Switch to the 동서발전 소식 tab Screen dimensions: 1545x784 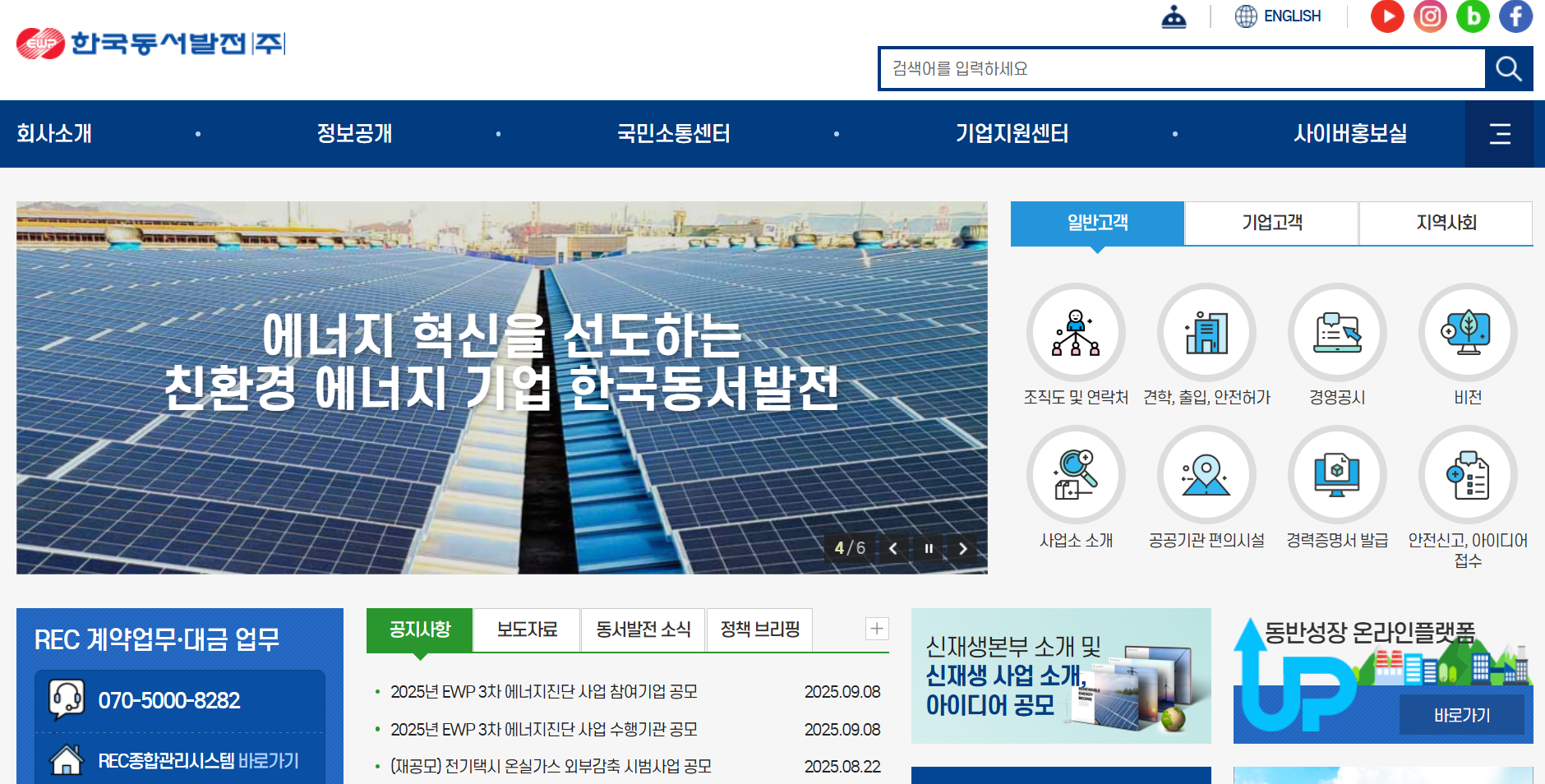tap(643, 630)
